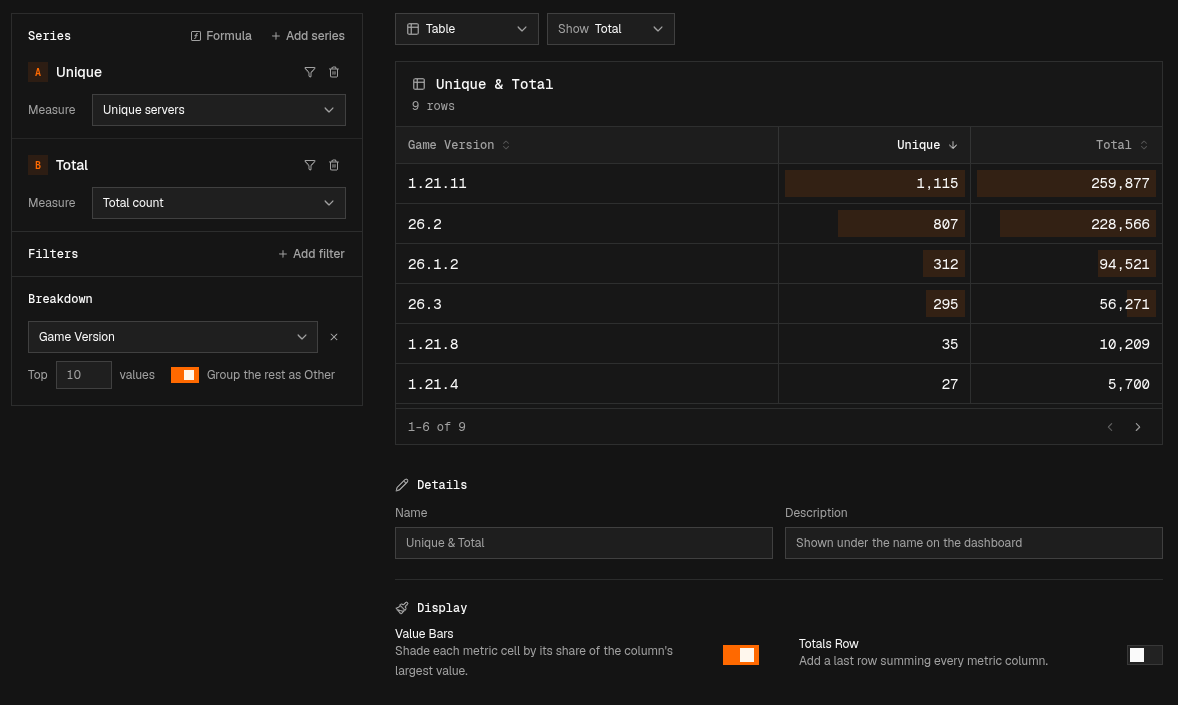Open the Table visualization type dropdown
The width and height of the screenshot is (1178, 705).
click(467, 29)
